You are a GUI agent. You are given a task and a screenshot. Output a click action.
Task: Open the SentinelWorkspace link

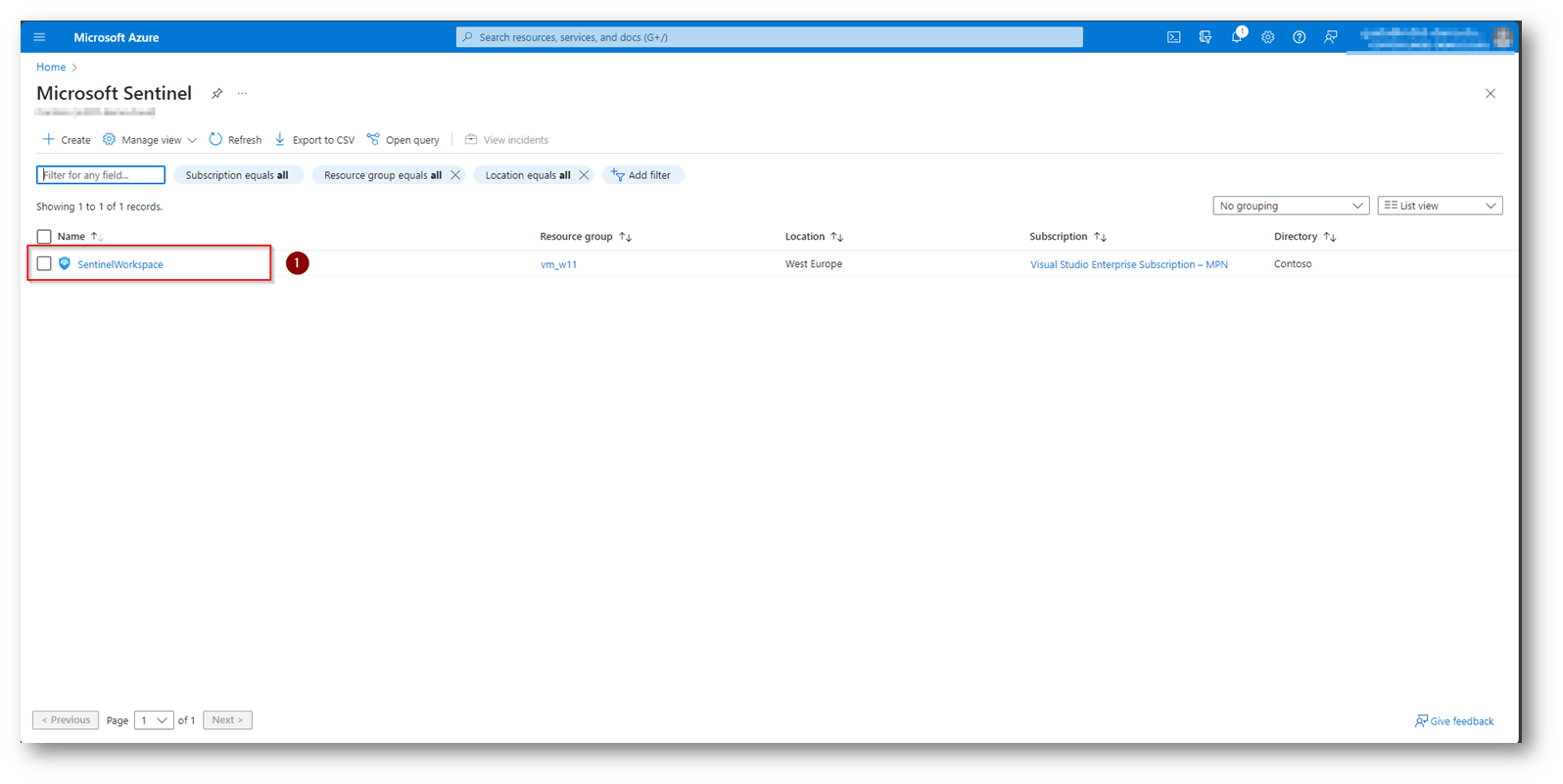pyautogui.click(x=120, y=264)
